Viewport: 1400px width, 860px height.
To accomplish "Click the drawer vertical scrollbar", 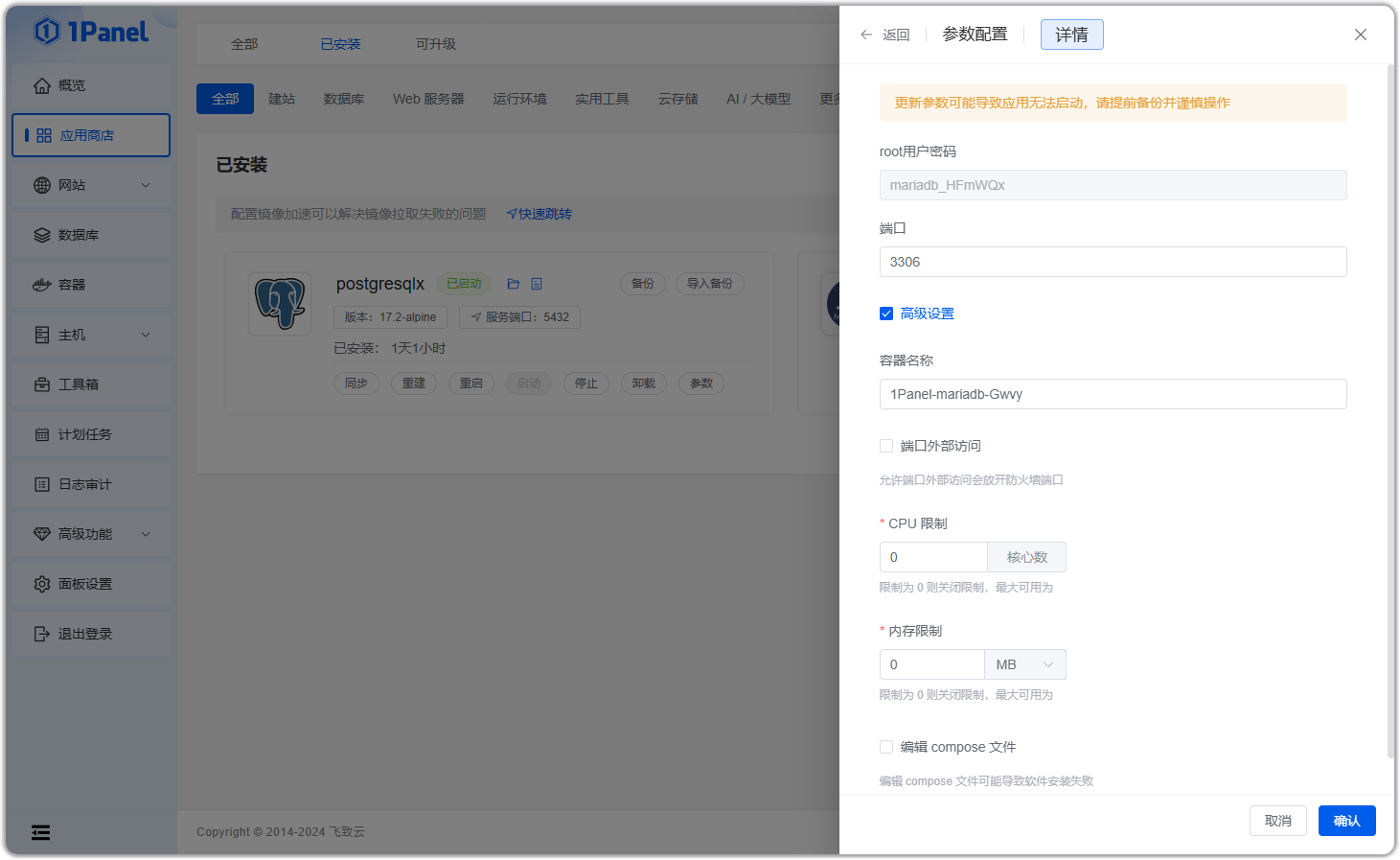I will coord(1390,412).
